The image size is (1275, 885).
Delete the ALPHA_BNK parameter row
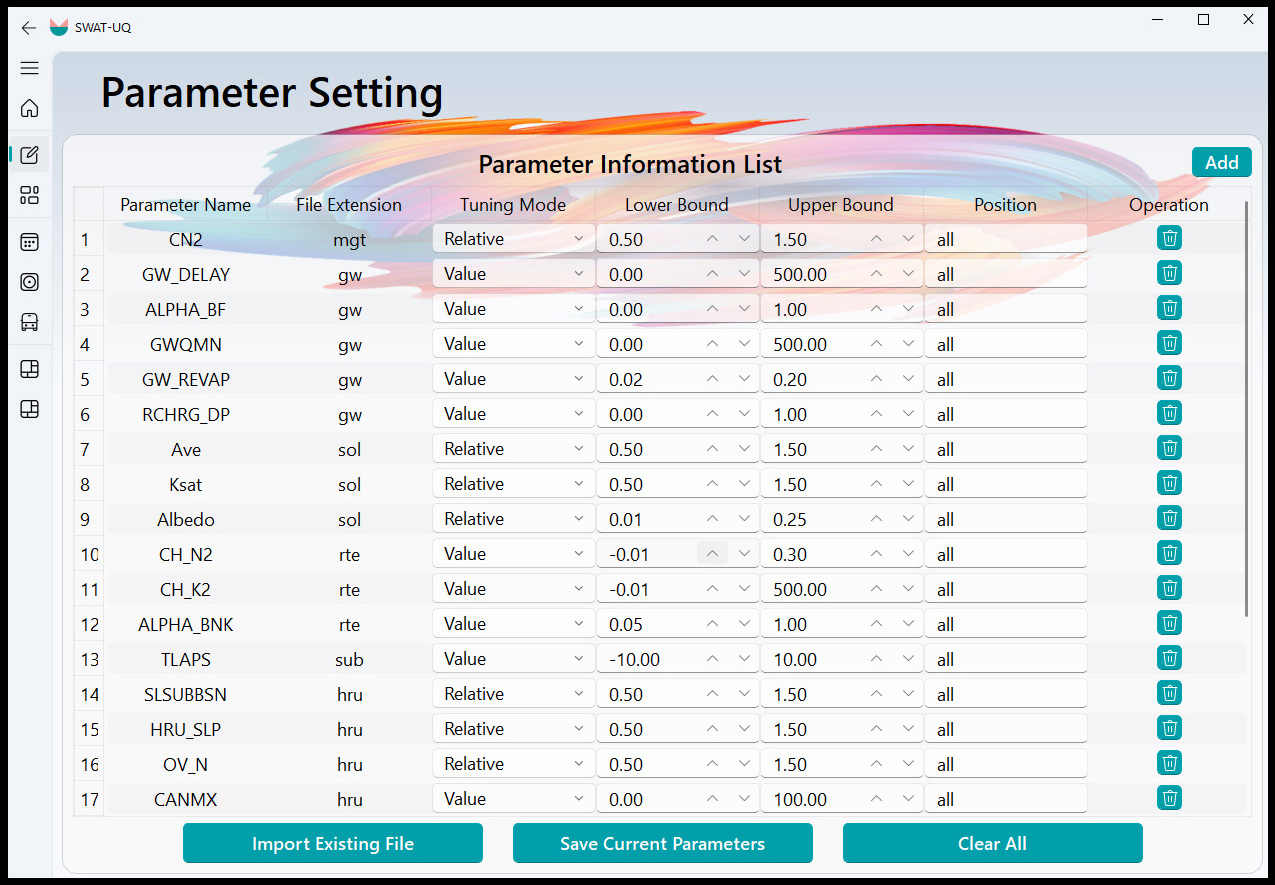(x=1169, y=623)
